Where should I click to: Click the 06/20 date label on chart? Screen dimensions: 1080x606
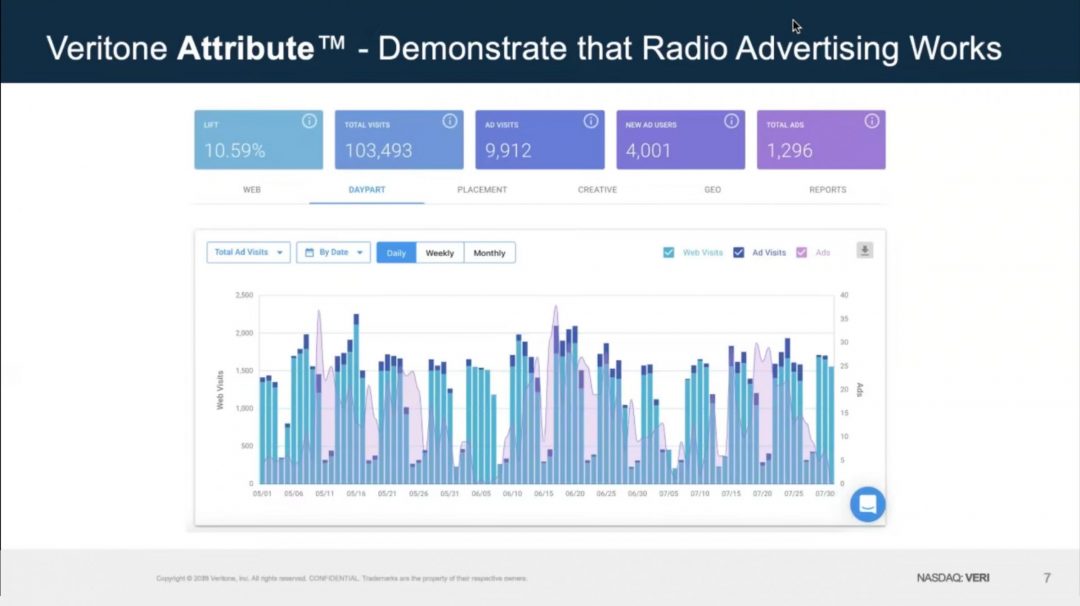click(574, 494)
